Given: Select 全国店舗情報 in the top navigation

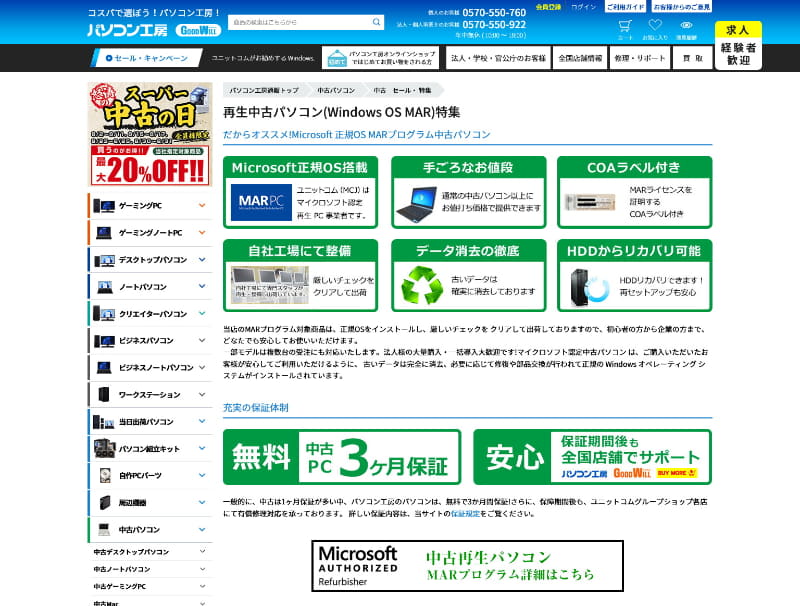Looking at the screenshot, I should click(580, 57).
